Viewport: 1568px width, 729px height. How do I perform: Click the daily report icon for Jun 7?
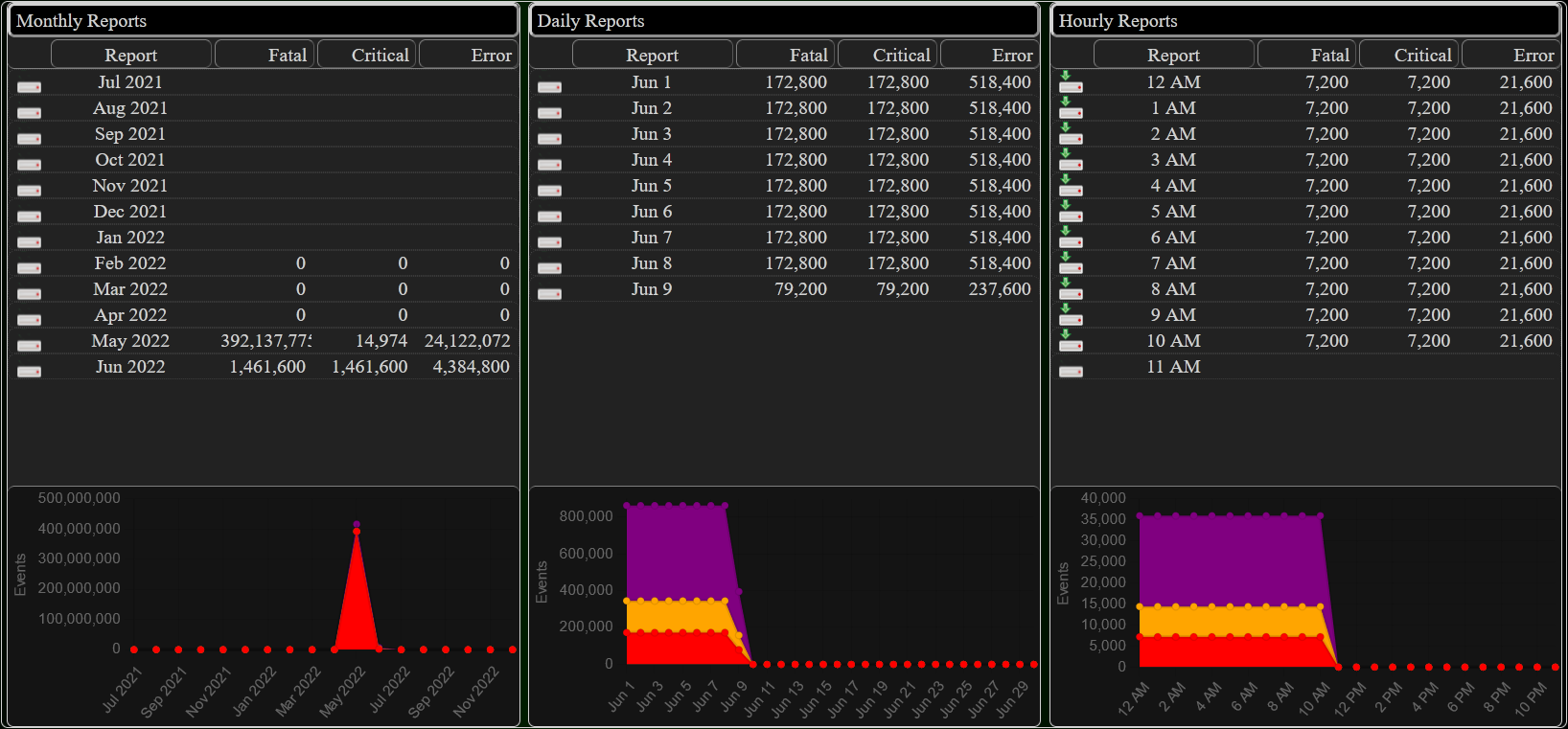click(550, 242)
